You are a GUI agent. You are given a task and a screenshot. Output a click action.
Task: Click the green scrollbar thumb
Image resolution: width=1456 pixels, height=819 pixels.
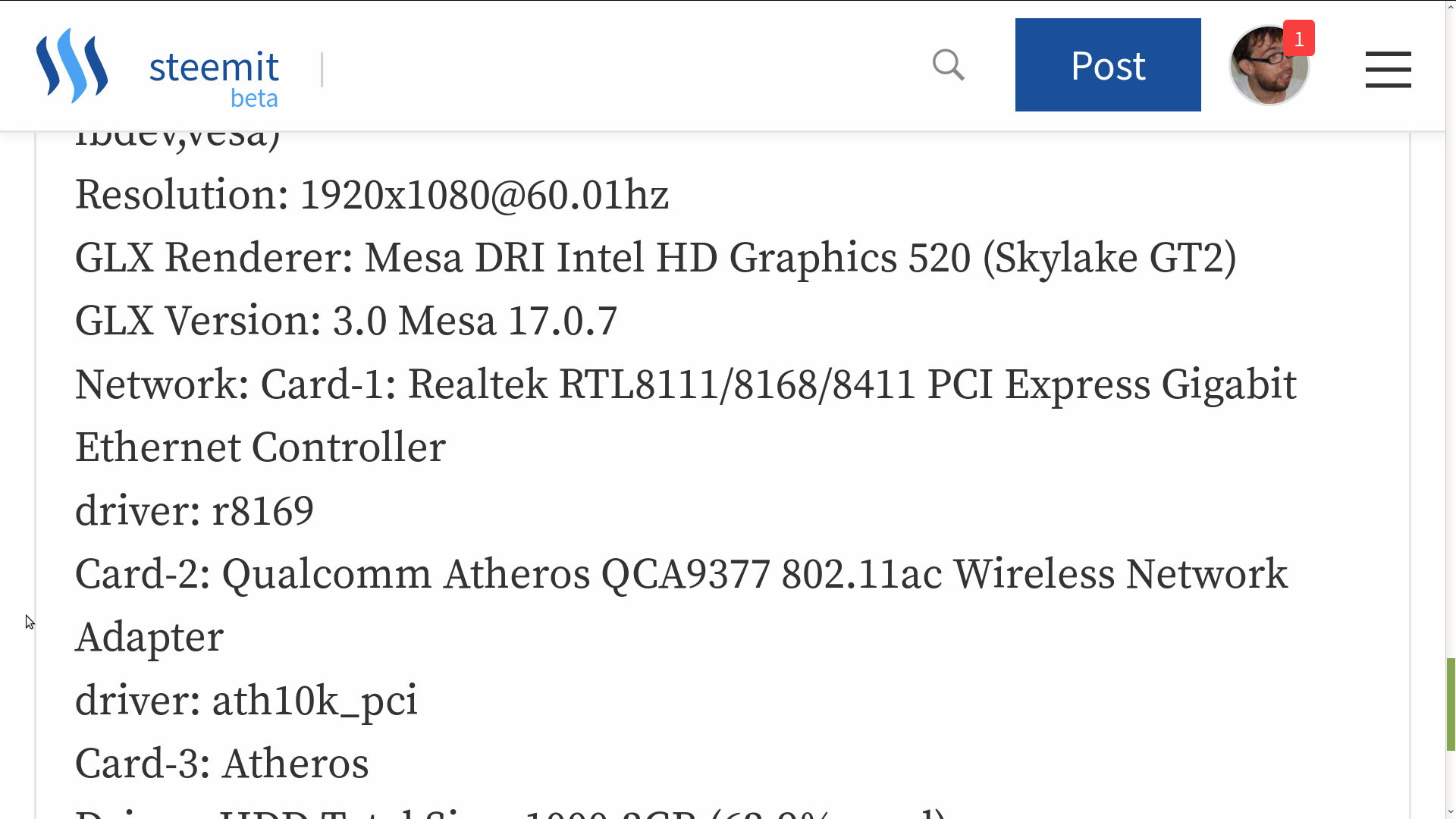coord(1451,704)
